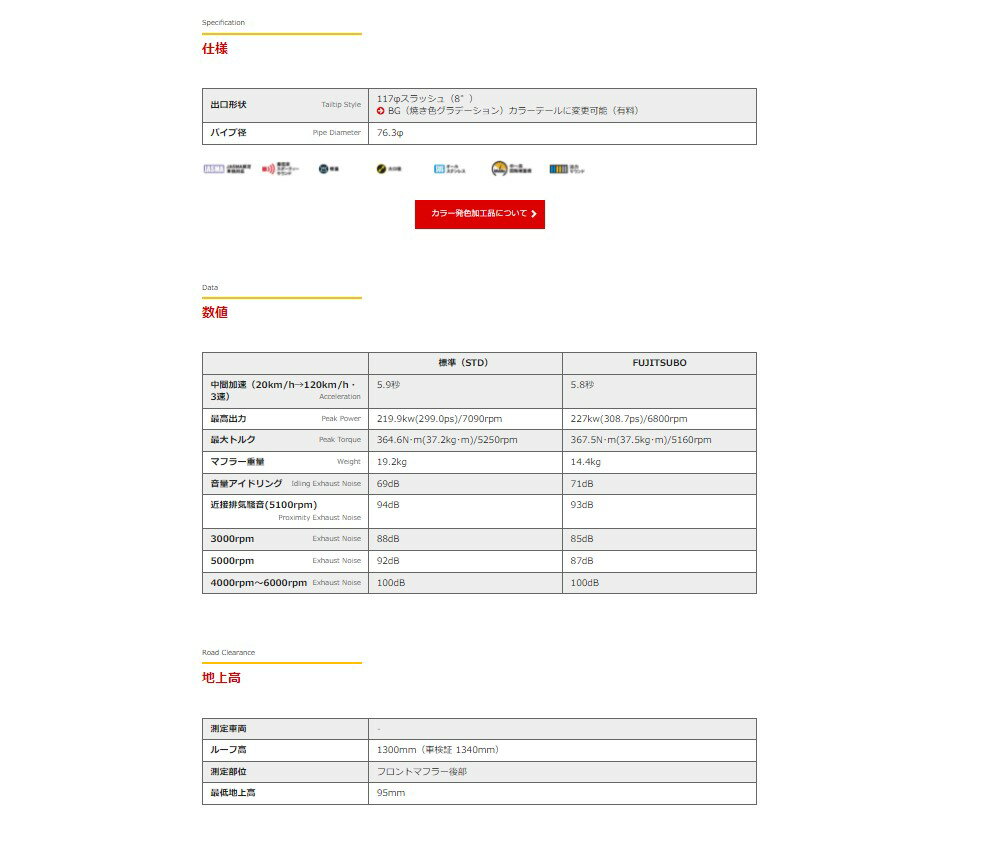The width and height of the screenshot is (988, 841).
Task: Select the 標準 (STD) column header
Action: tap(463, 363)
